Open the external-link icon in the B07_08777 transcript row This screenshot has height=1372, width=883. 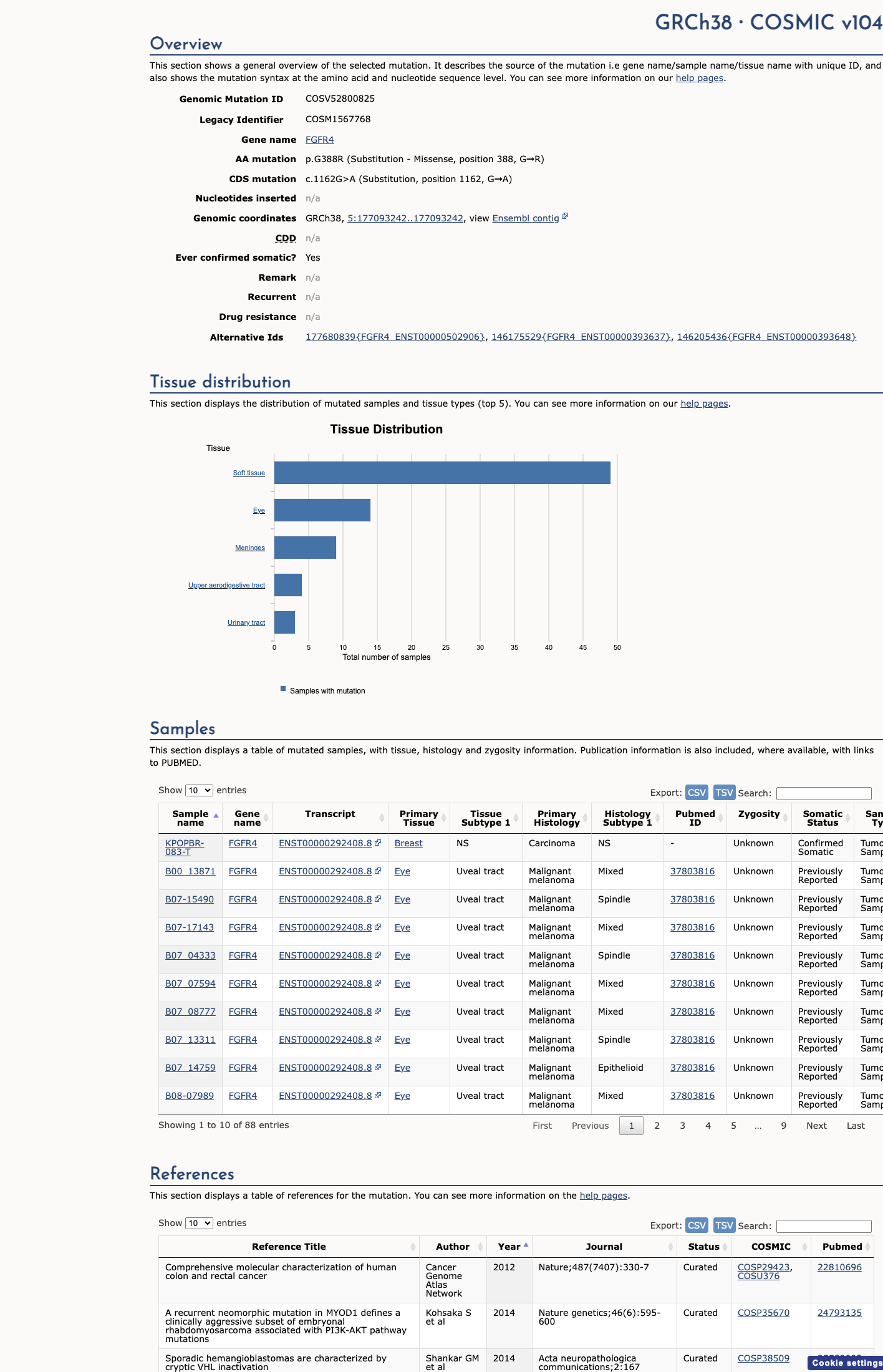(x=378, y=1011)
